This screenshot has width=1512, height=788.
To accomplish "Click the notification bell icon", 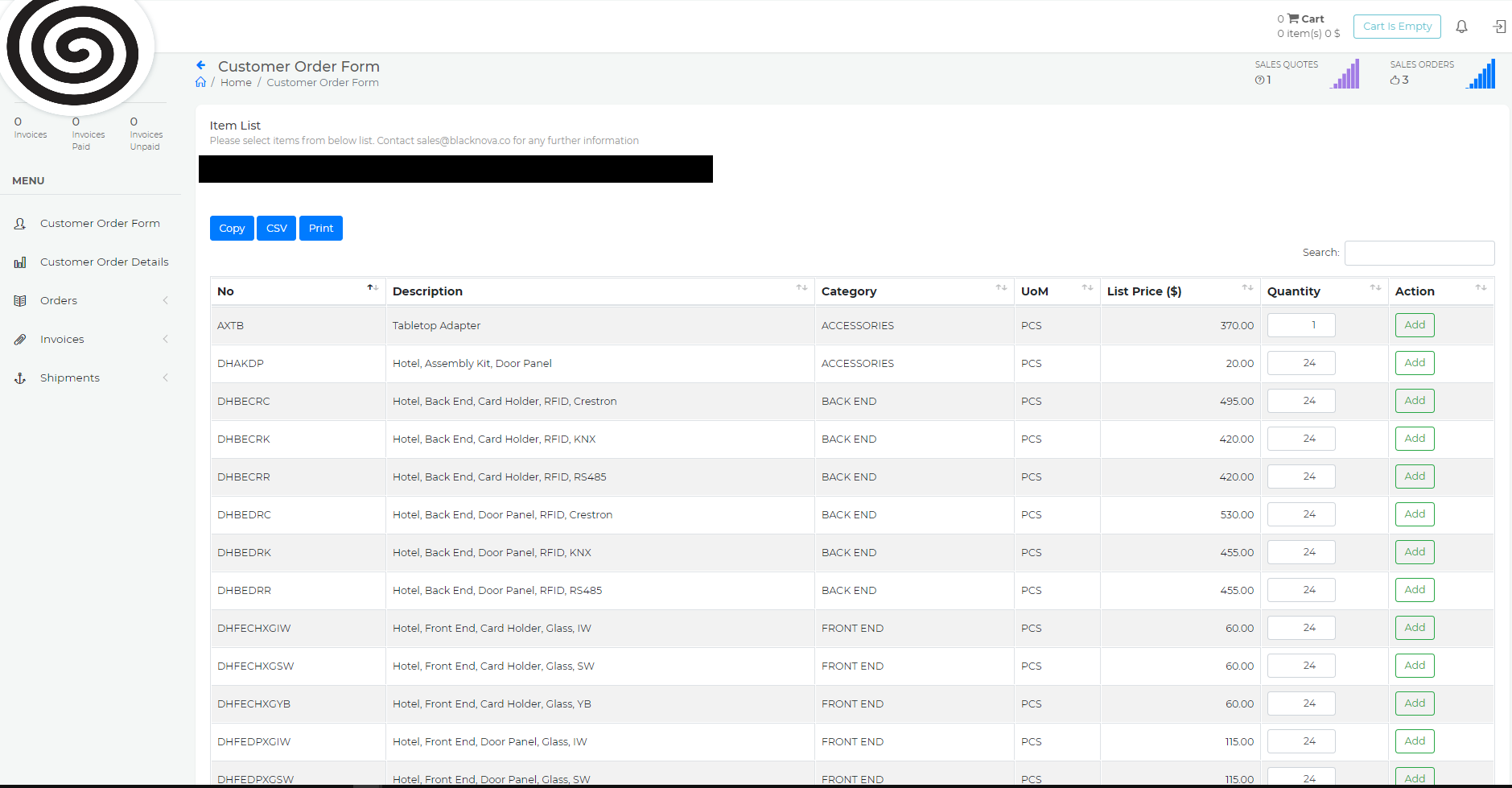I will (x=1461, y=27).
